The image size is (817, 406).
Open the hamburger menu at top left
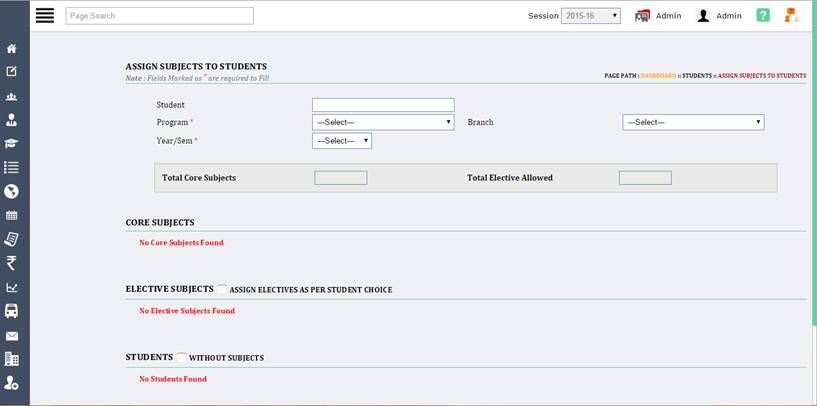[44, 16]
